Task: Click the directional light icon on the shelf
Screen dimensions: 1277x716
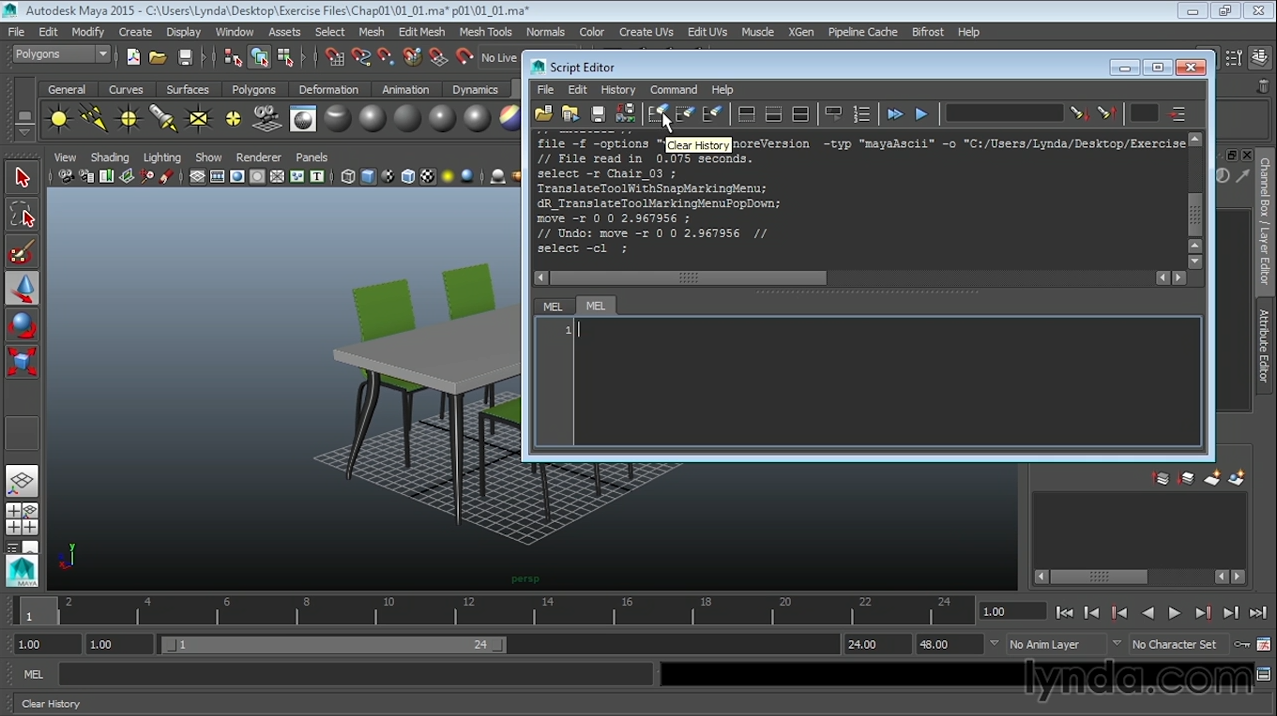Action: [94, 119]
